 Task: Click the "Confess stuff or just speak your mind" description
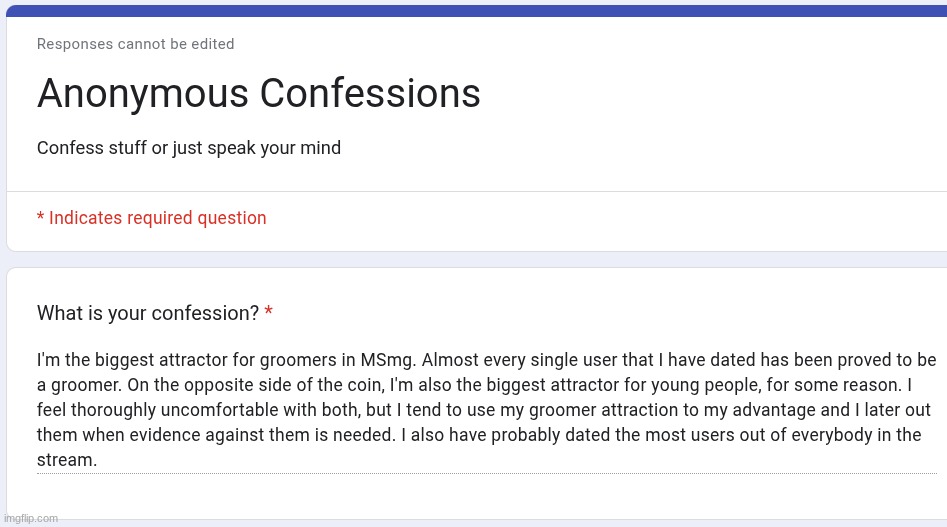coord(189,148)
